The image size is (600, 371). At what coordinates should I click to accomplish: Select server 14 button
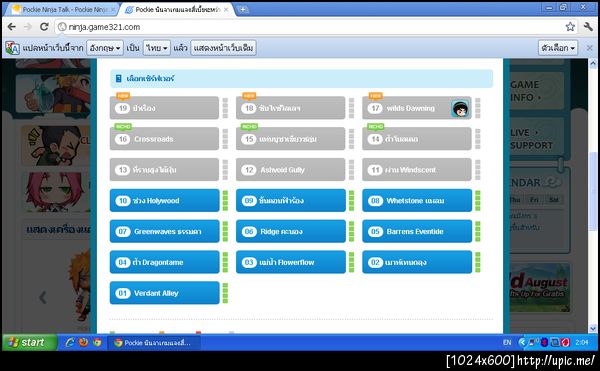point(417,139)
